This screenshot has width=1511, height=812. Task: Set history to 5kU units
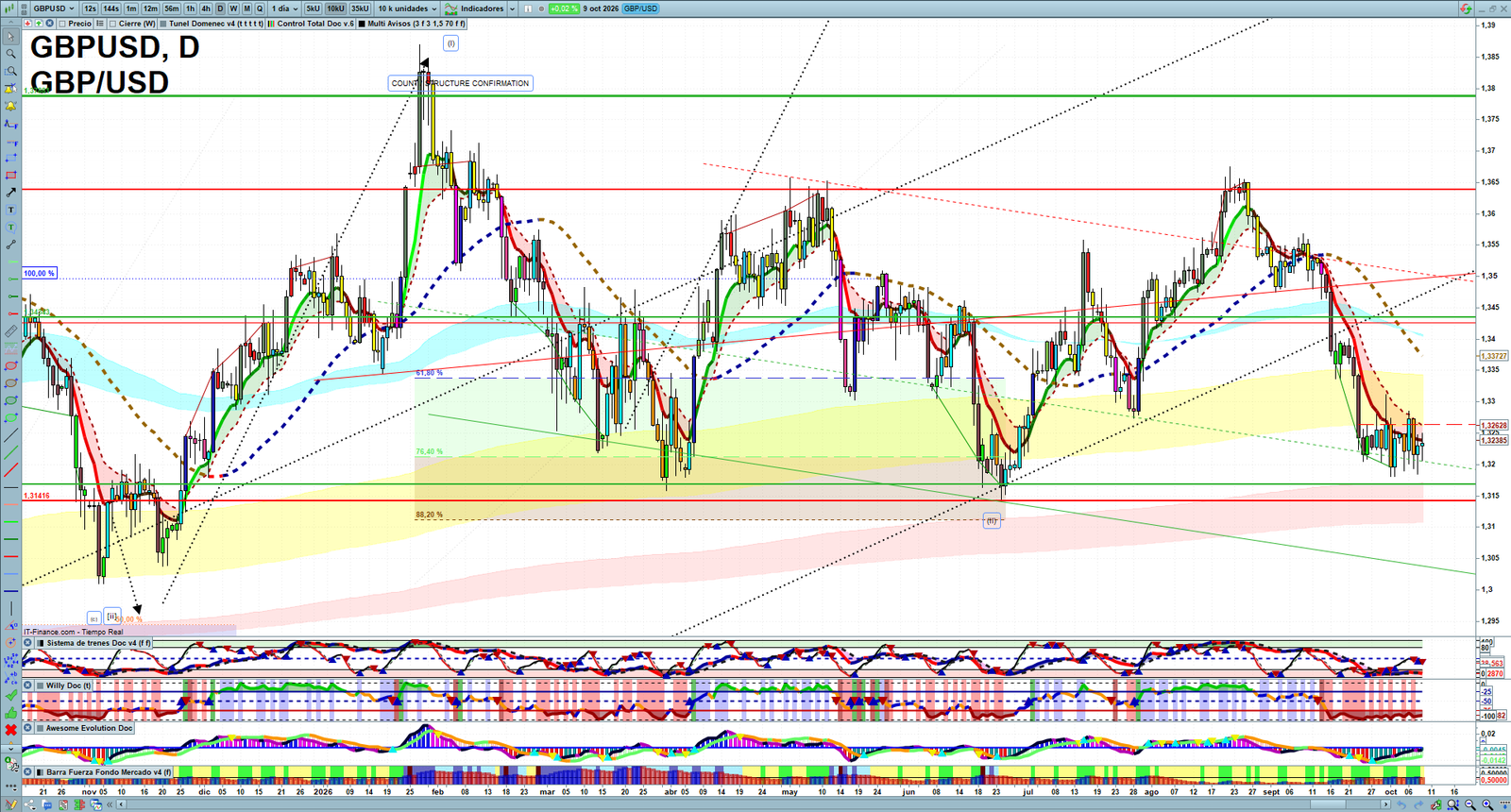[313, 8]
